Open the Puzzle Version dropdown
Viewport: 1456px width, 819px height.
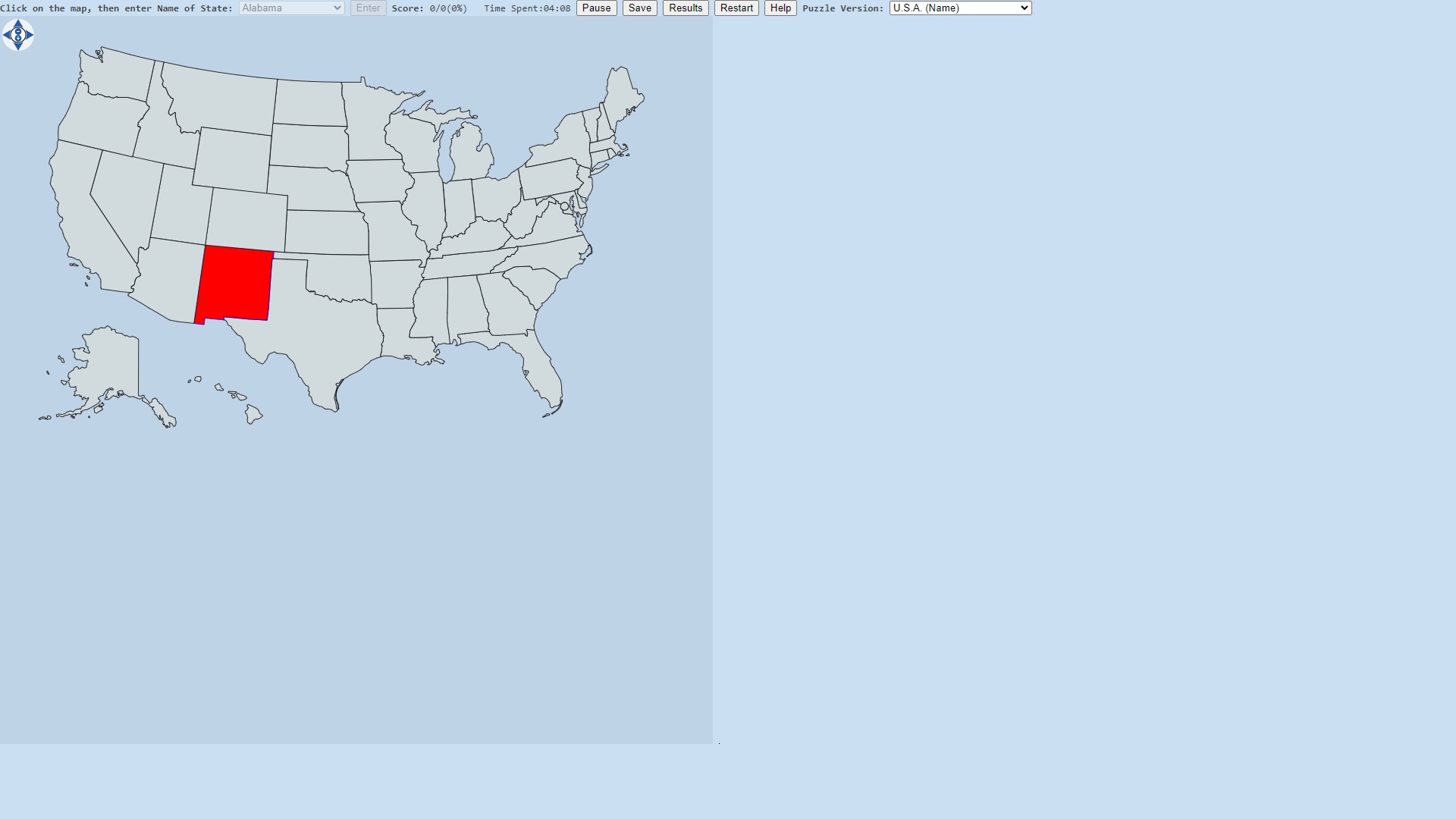coord(960,8)
